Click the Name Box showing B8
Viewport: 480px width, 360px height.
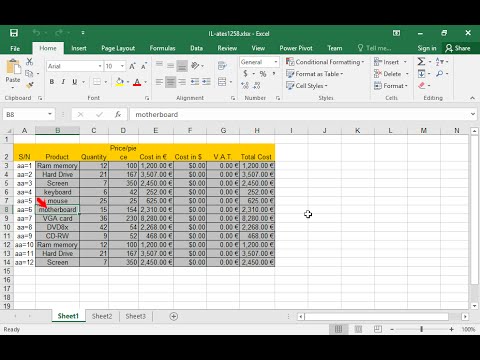click(x=28, y=114)
